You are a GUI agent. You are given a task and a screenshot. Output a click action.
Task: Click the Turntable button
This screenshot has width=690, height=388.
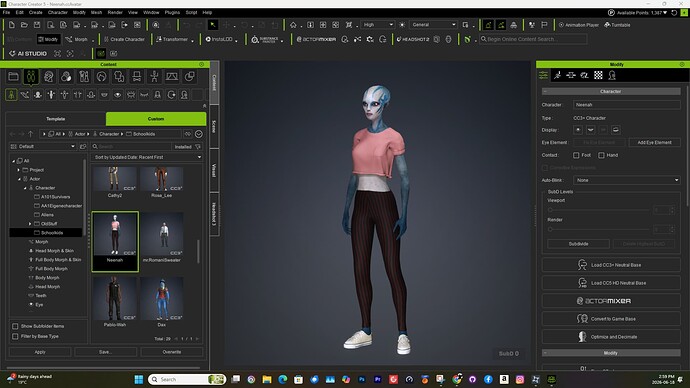pyautogui.click(x=617, y=25)
